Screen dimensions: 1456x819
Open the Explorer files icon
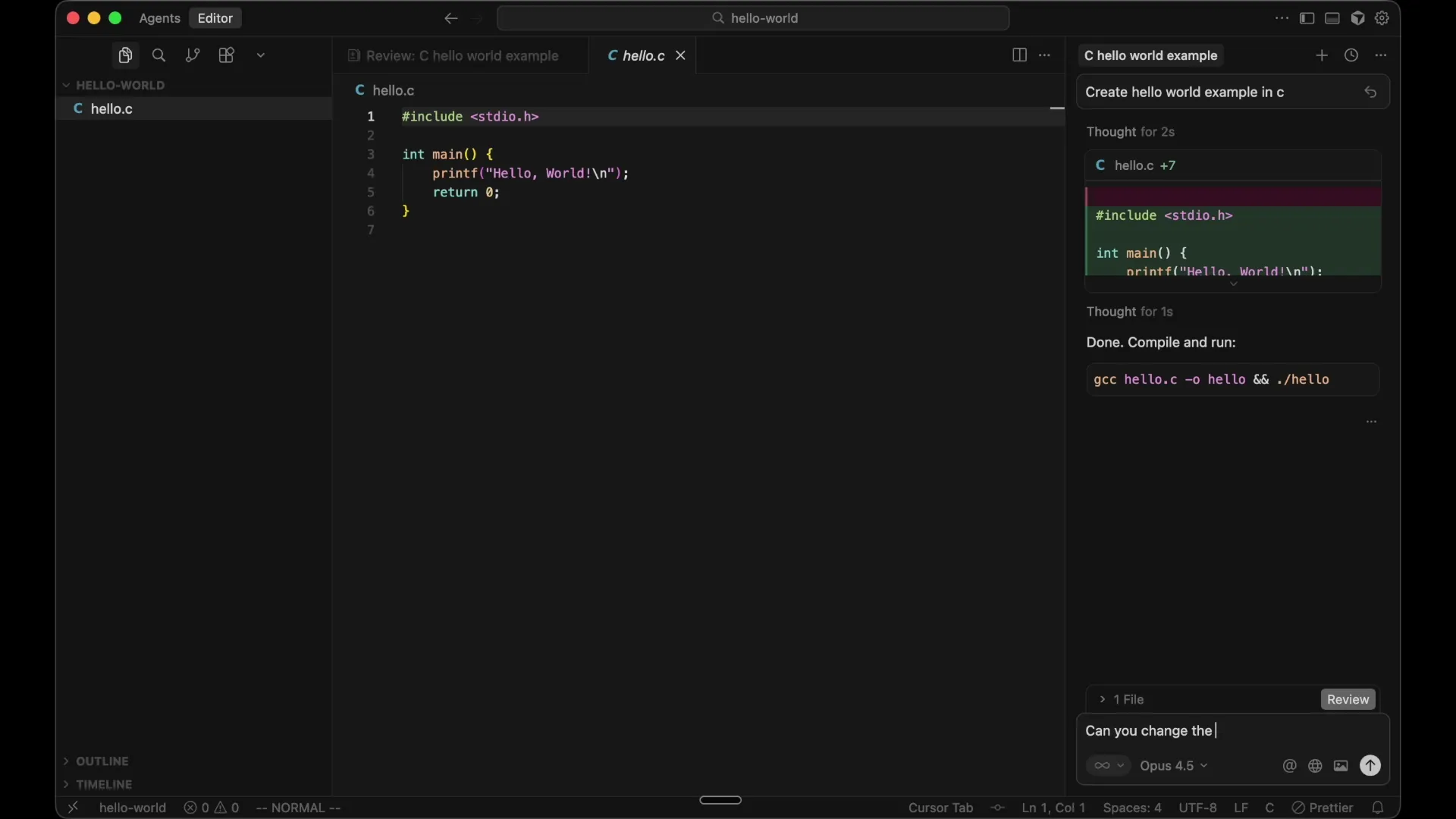(125, 55)
